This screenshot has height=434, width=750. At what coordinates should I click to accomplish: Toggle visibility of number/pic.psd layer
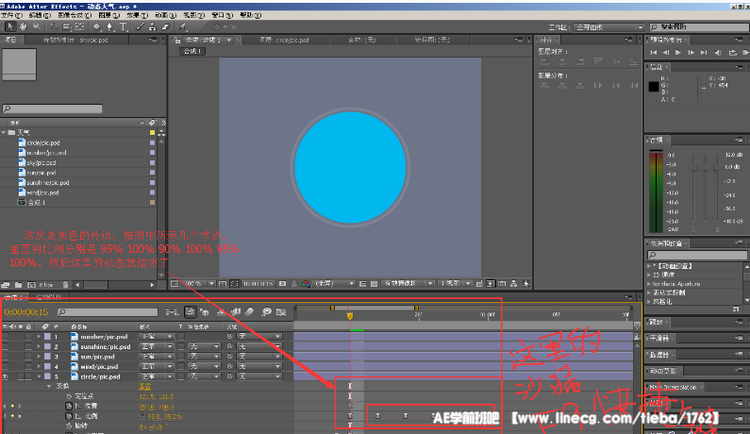coord(5,336)
